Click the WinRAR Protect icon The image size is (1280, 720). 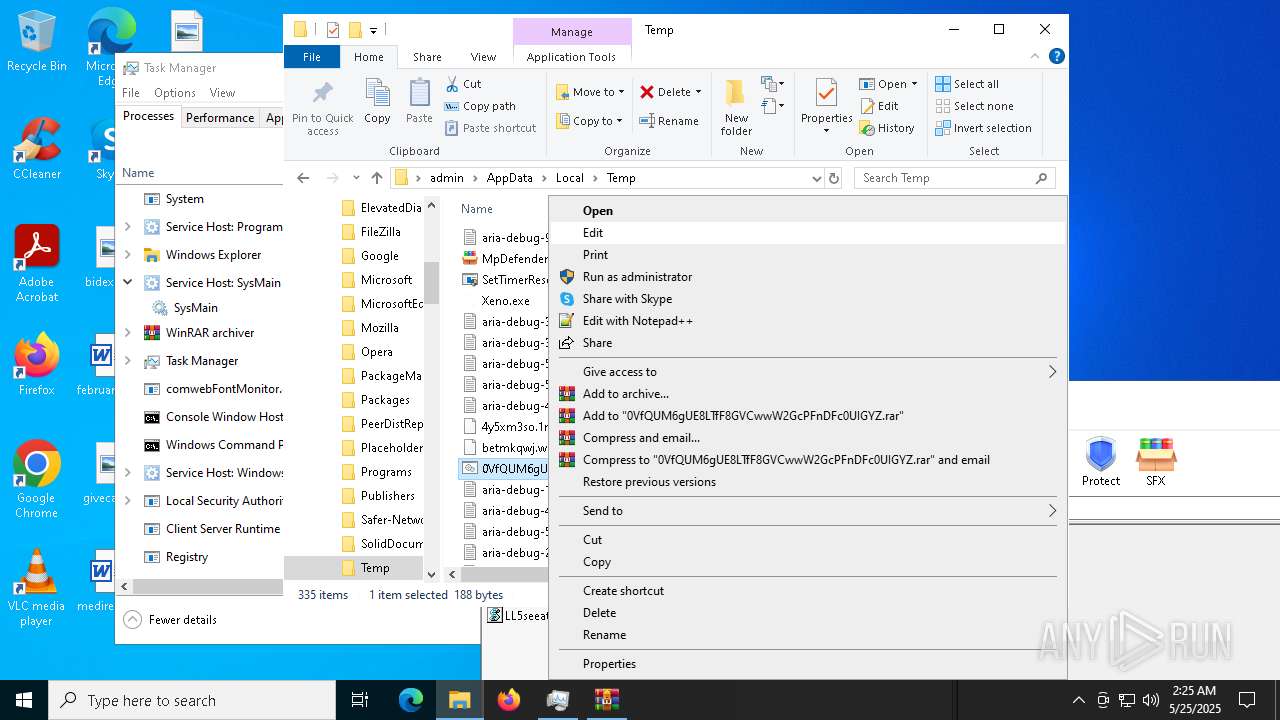click(1101, 462)
